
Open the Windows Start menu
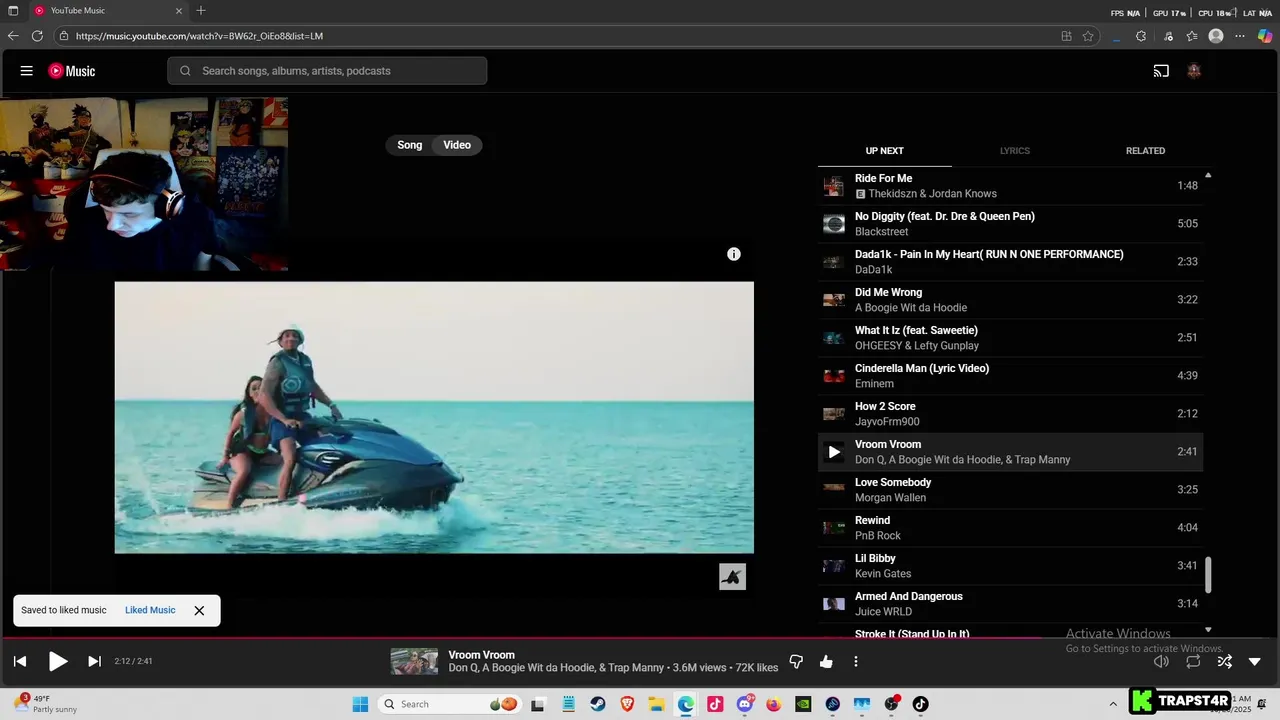[360, 704]
